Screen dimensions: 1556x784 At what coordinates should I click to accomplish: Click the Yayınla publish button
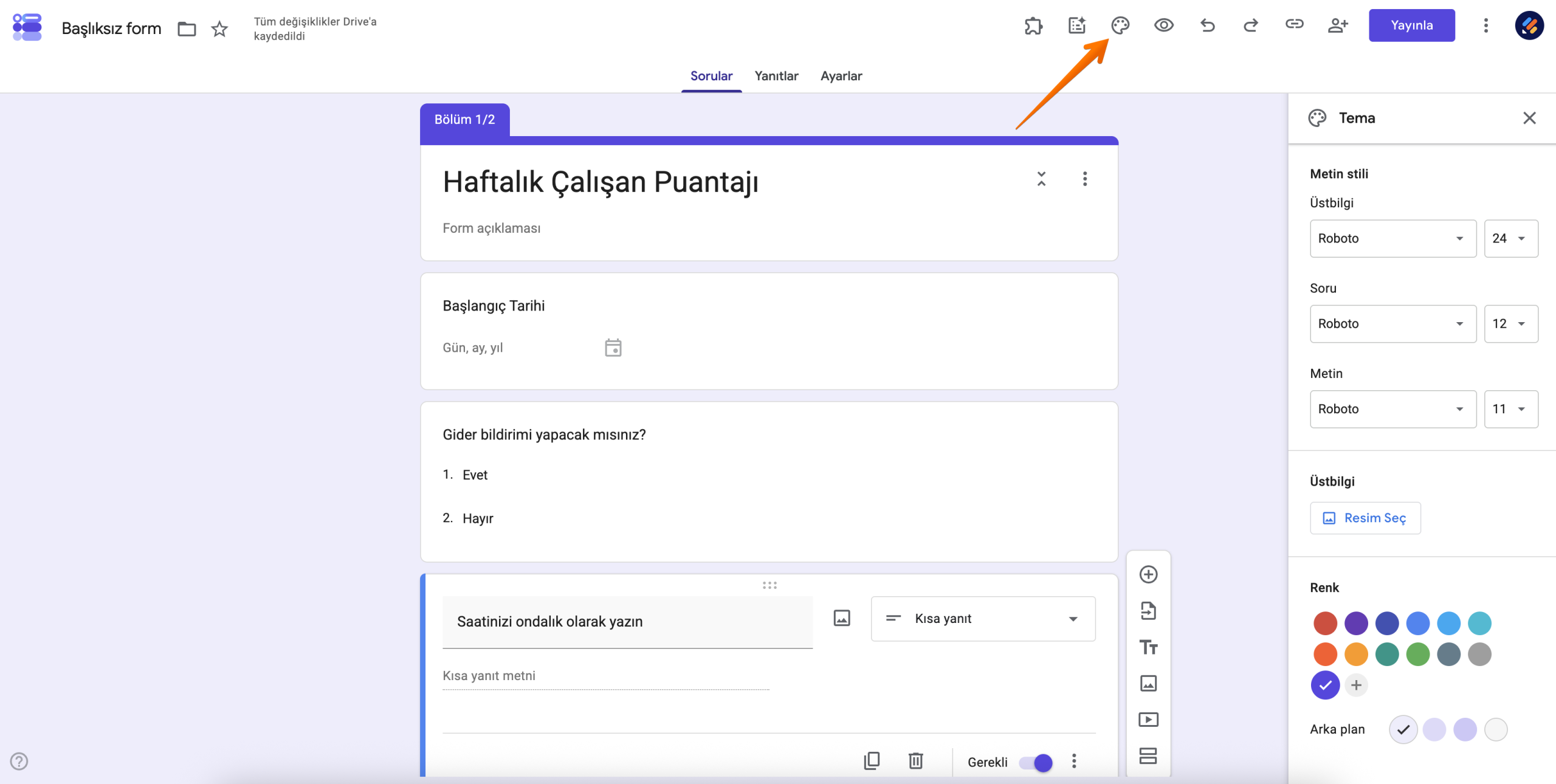(1411, 26)
